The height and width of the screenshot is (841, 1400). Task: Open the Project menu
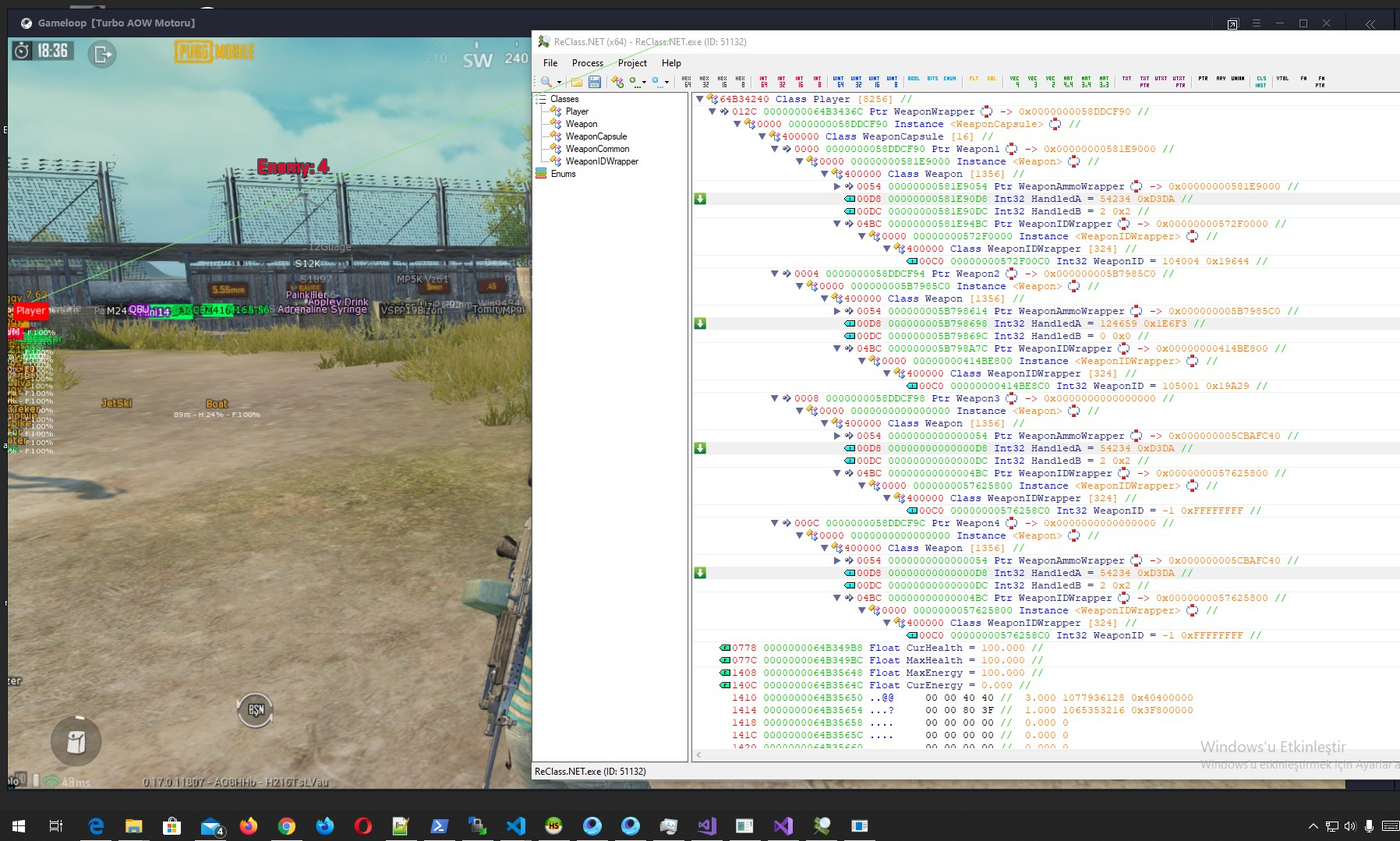click(x=632, y=63)
